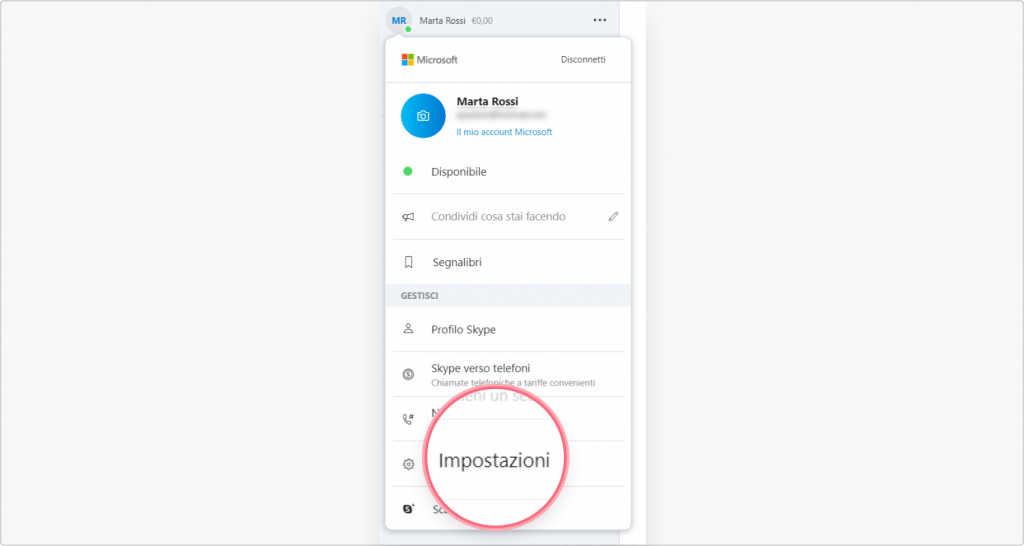The width and height of the screenshot is (1024, 546).
Task: Click the Microsoft logo
Action: [429, 59]
